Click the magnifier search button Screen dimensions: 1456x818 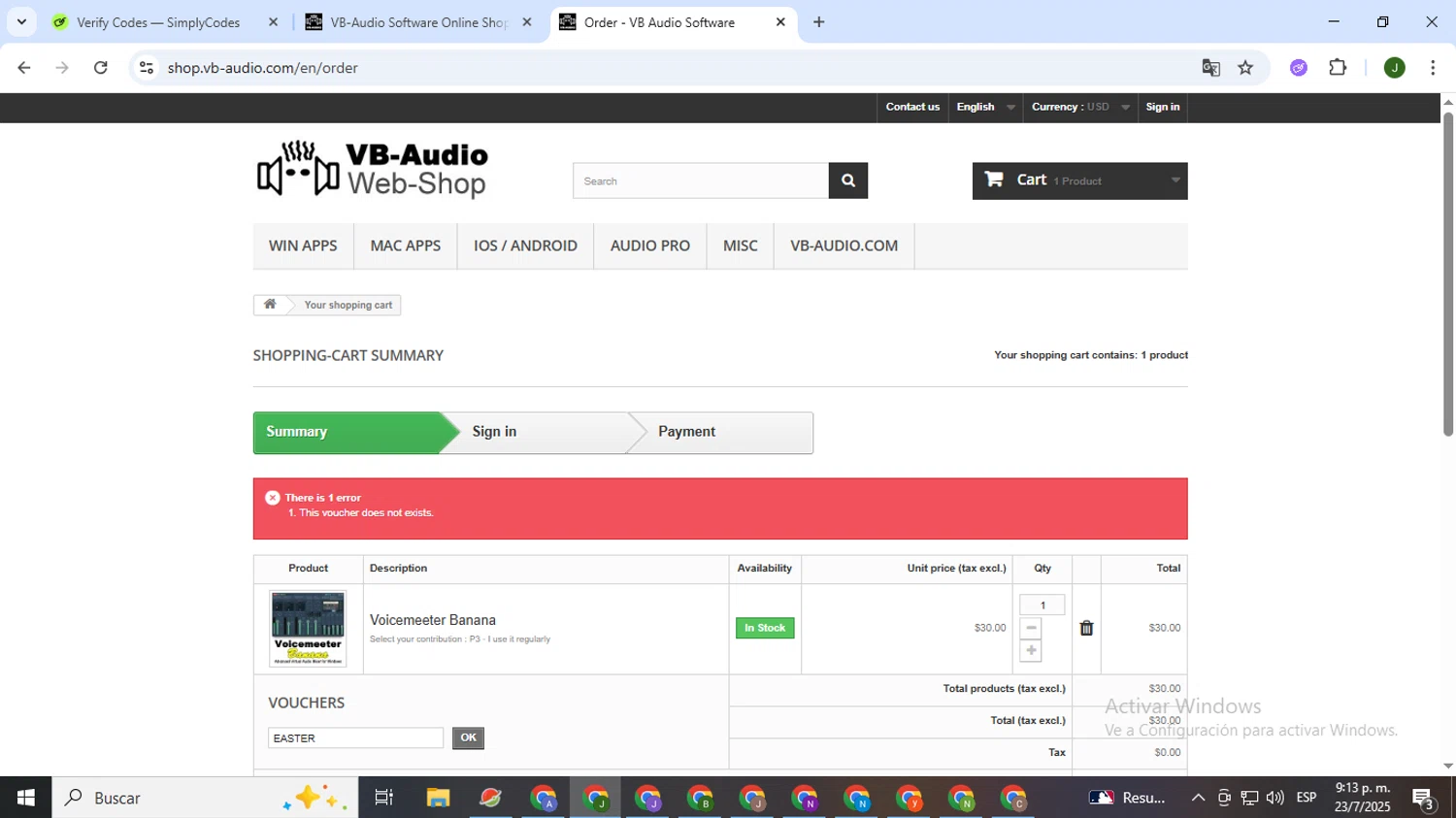coord(847,180)
